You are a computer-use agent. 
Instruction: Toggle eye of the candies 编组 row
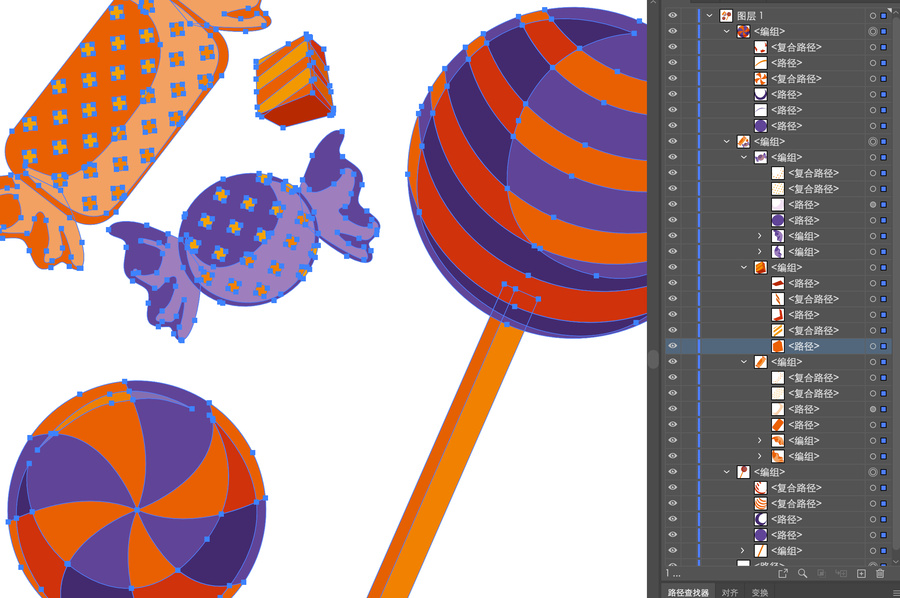[673, 141]
